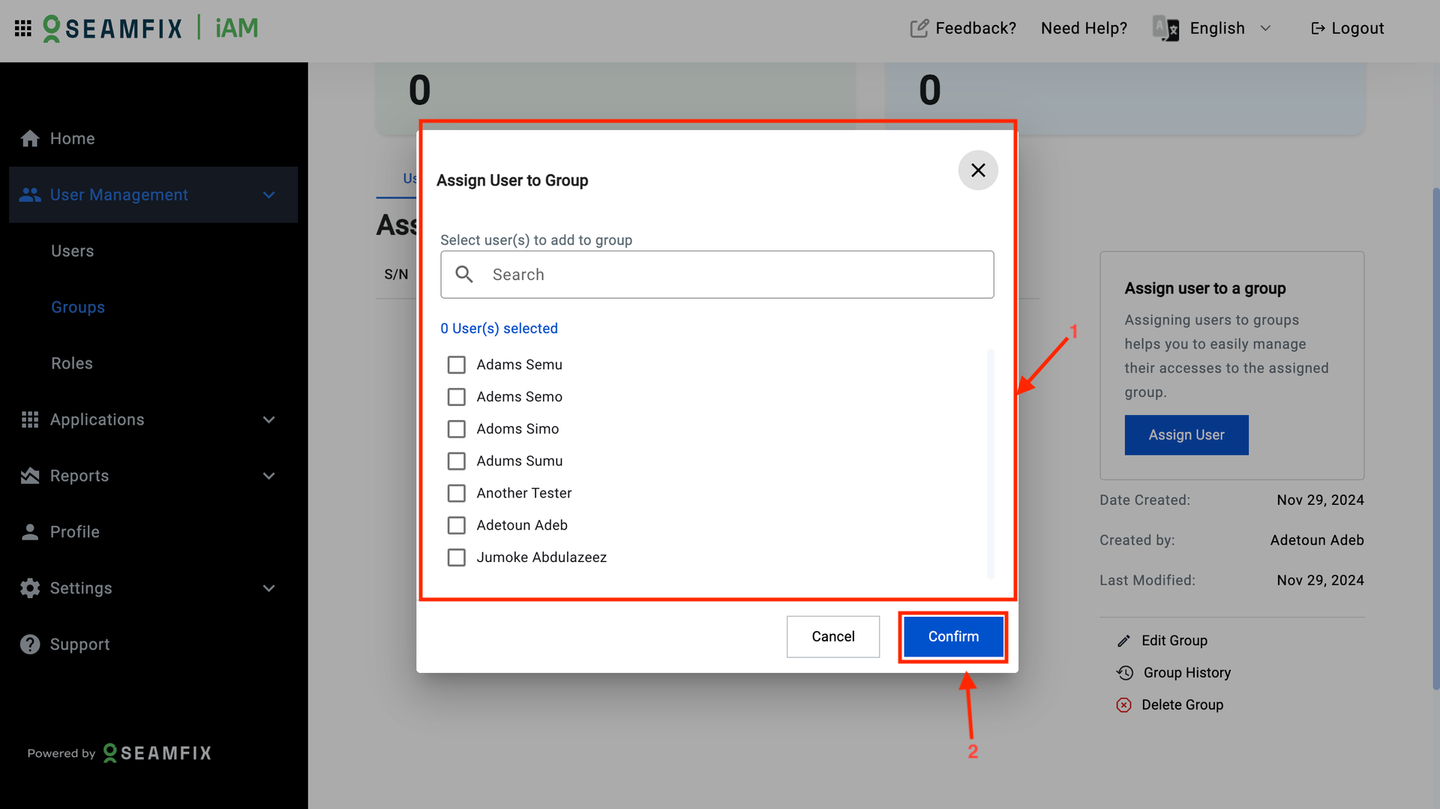This screenshot has height=809, width=1440.
Task: Click the "Jumoke Abdulazeez" name text
Action: coord(541,557)
